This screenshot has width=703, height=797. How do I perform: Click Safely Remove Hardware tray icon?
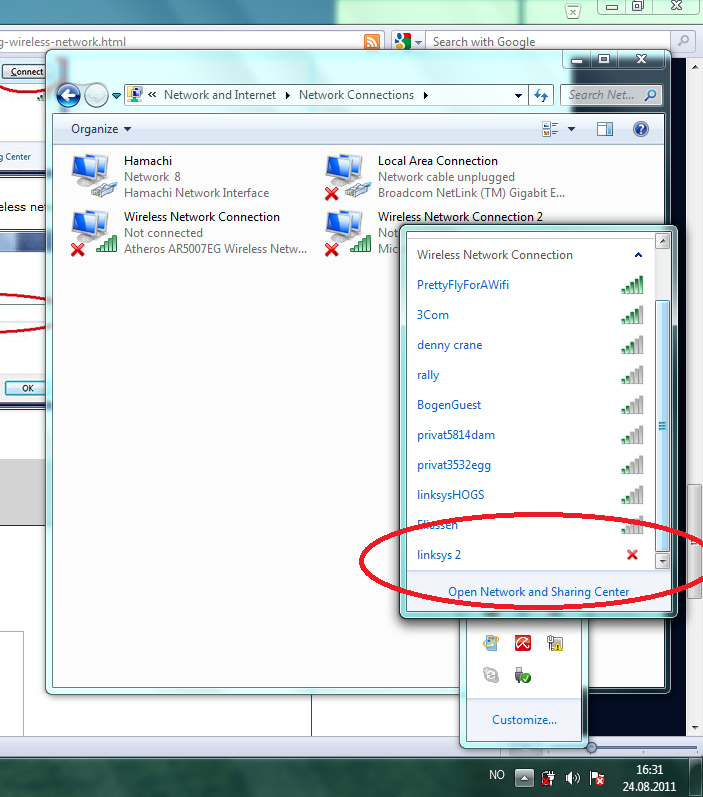pyautogui.click(x=523, y=676)
